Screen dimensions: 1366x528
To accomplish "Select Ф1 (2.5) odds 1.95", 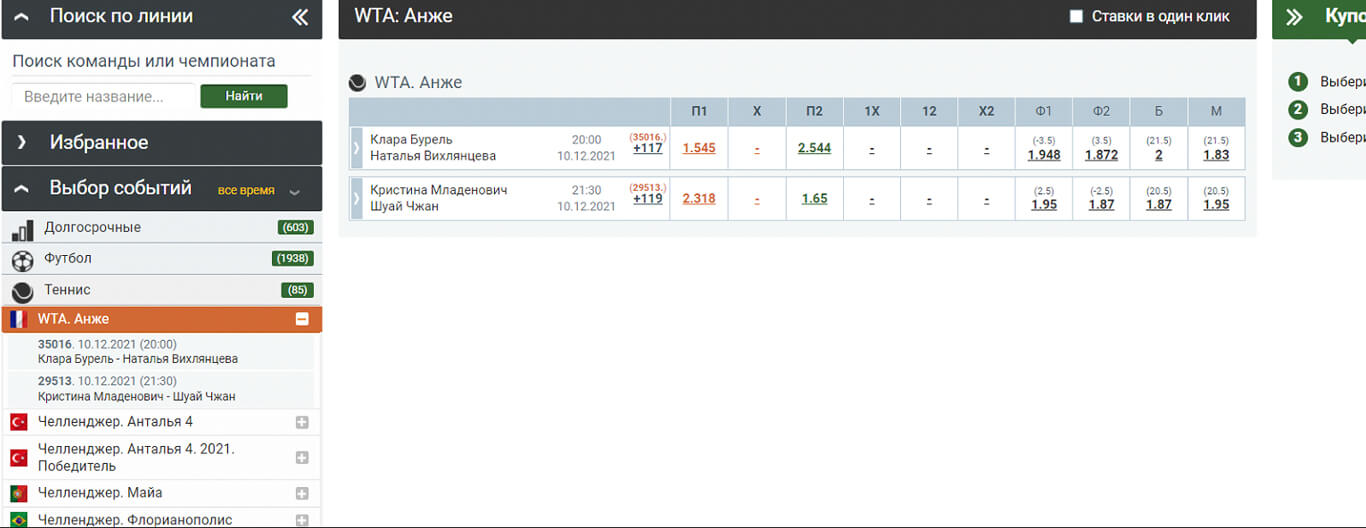I will tap(1044, 205).
